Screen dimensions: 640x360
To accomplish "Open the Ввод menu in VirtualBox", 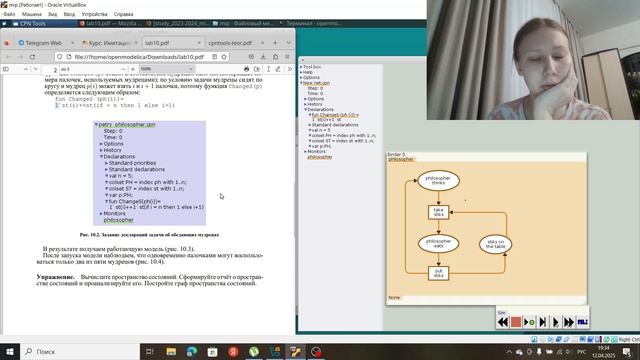I will tap(69, 14).
